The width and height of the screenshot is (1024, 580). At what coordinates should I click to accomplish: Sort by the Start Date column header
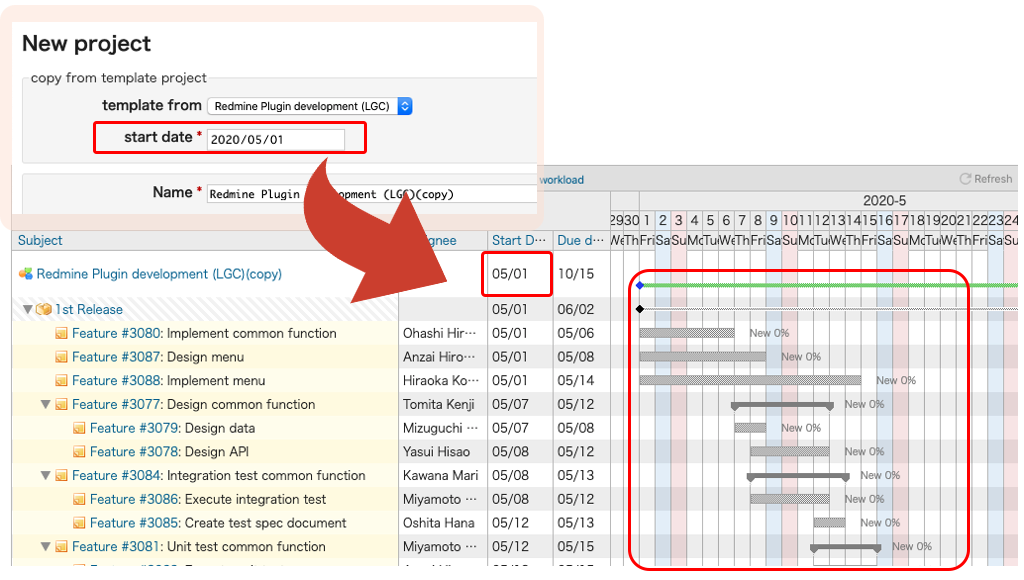coord(519,240)
